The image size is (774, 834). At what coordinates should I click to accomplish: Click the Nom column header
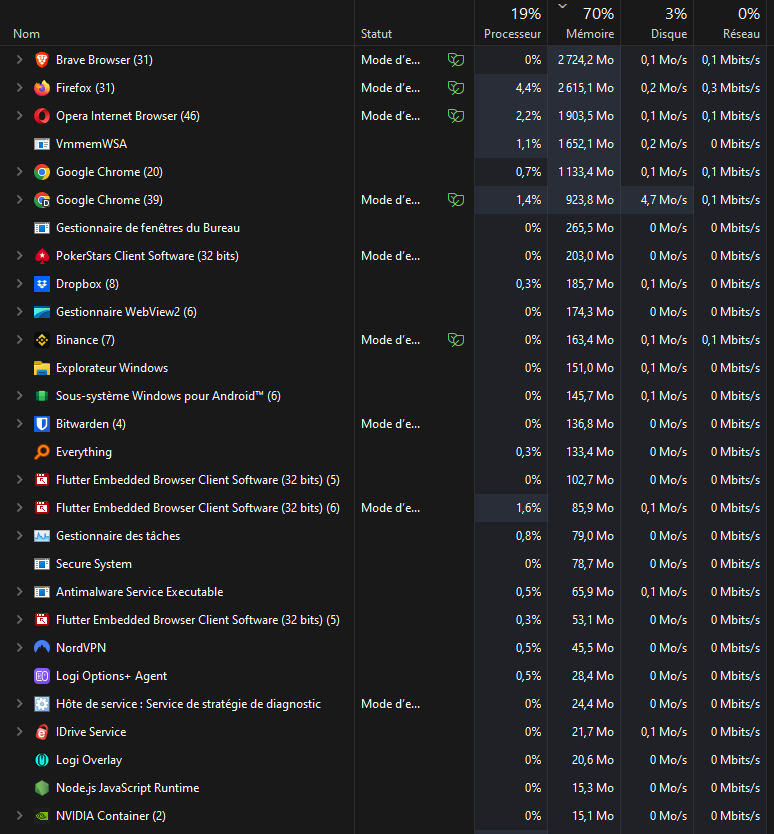[177, 22]
